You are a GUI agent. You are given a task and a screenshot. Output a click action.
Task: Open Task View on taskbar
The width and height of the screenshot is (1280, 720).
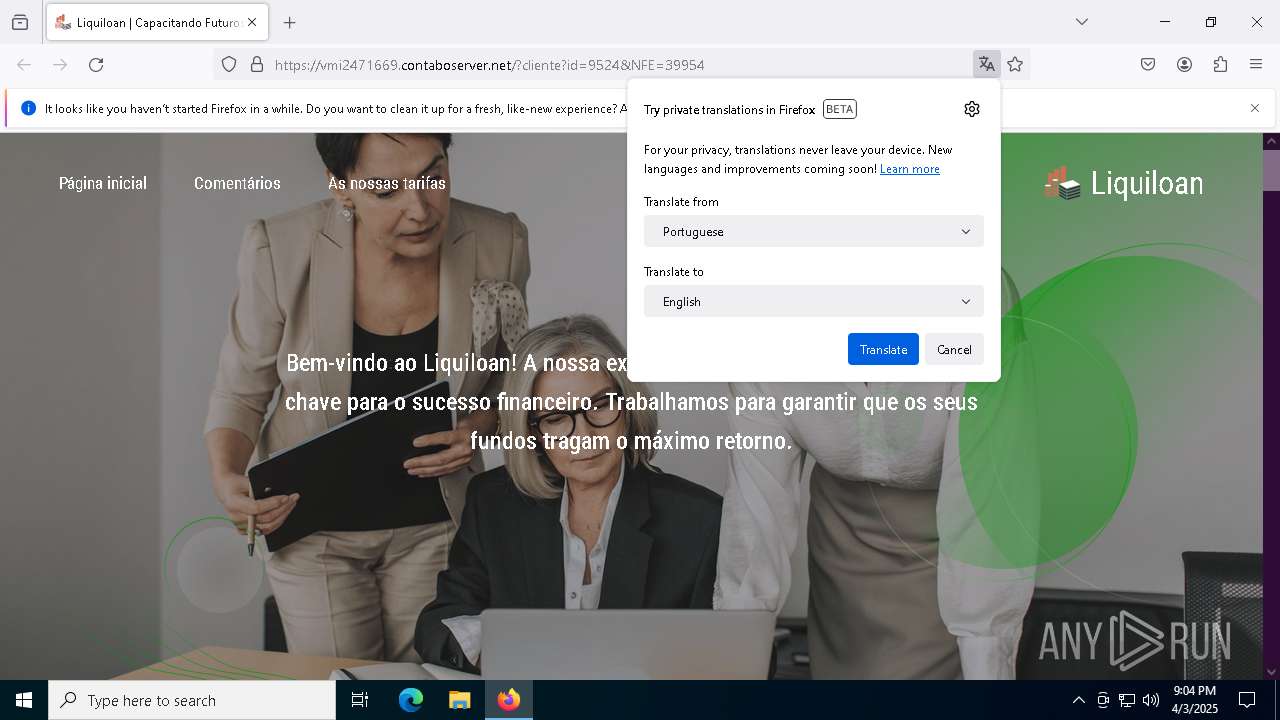click(360, 700)
